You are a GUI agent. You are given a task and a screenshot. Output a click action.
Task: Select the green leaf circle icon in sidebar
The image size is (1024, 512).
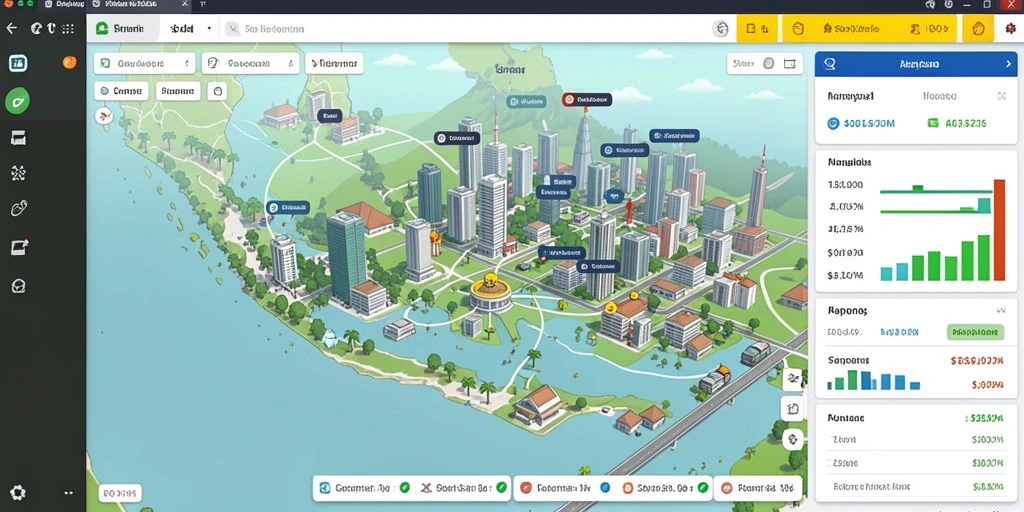(x=18, y=101)
